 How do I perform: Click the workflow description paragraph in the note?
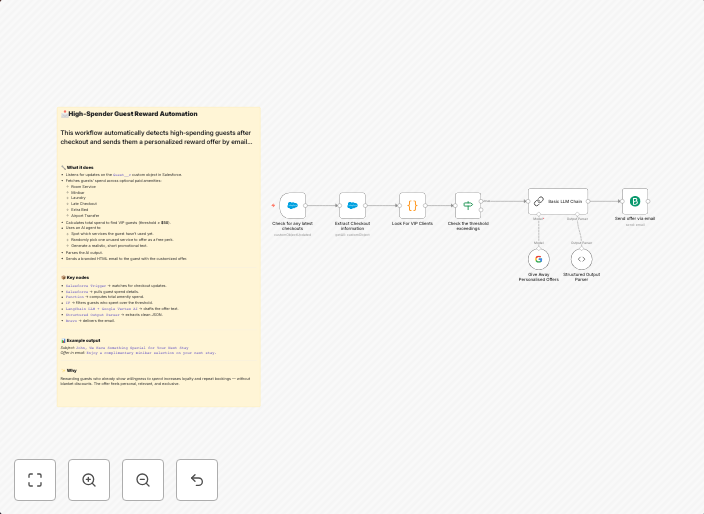156,137
